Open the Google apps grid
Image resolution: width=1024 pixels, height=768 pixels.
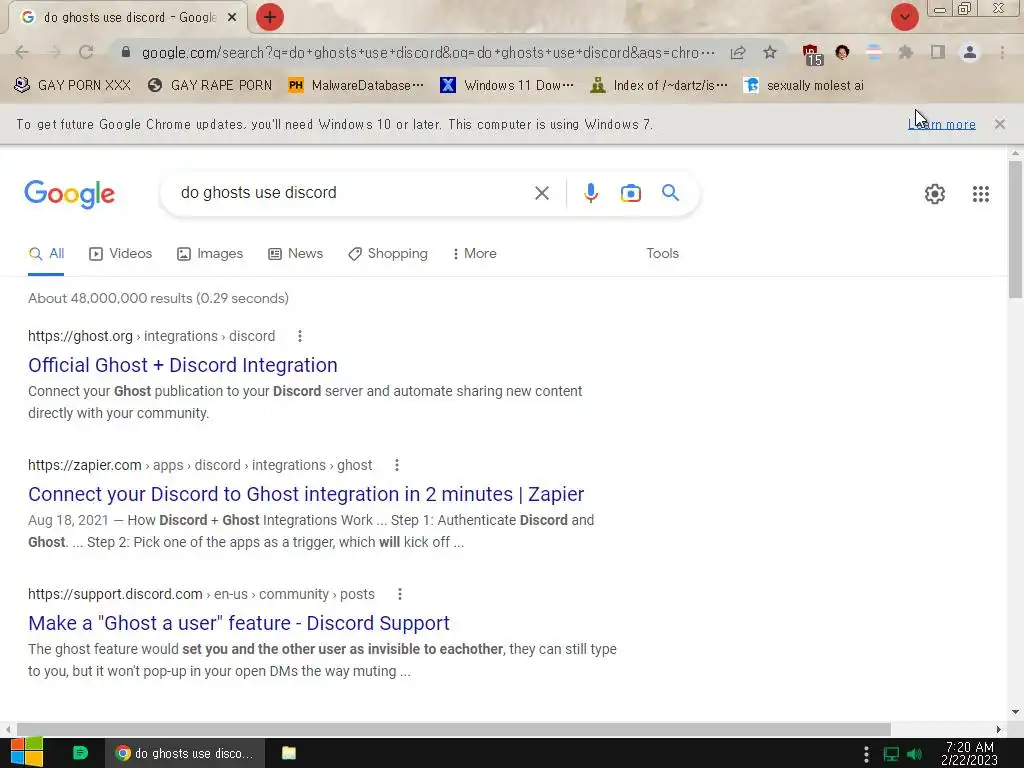[x=980, y=194]
